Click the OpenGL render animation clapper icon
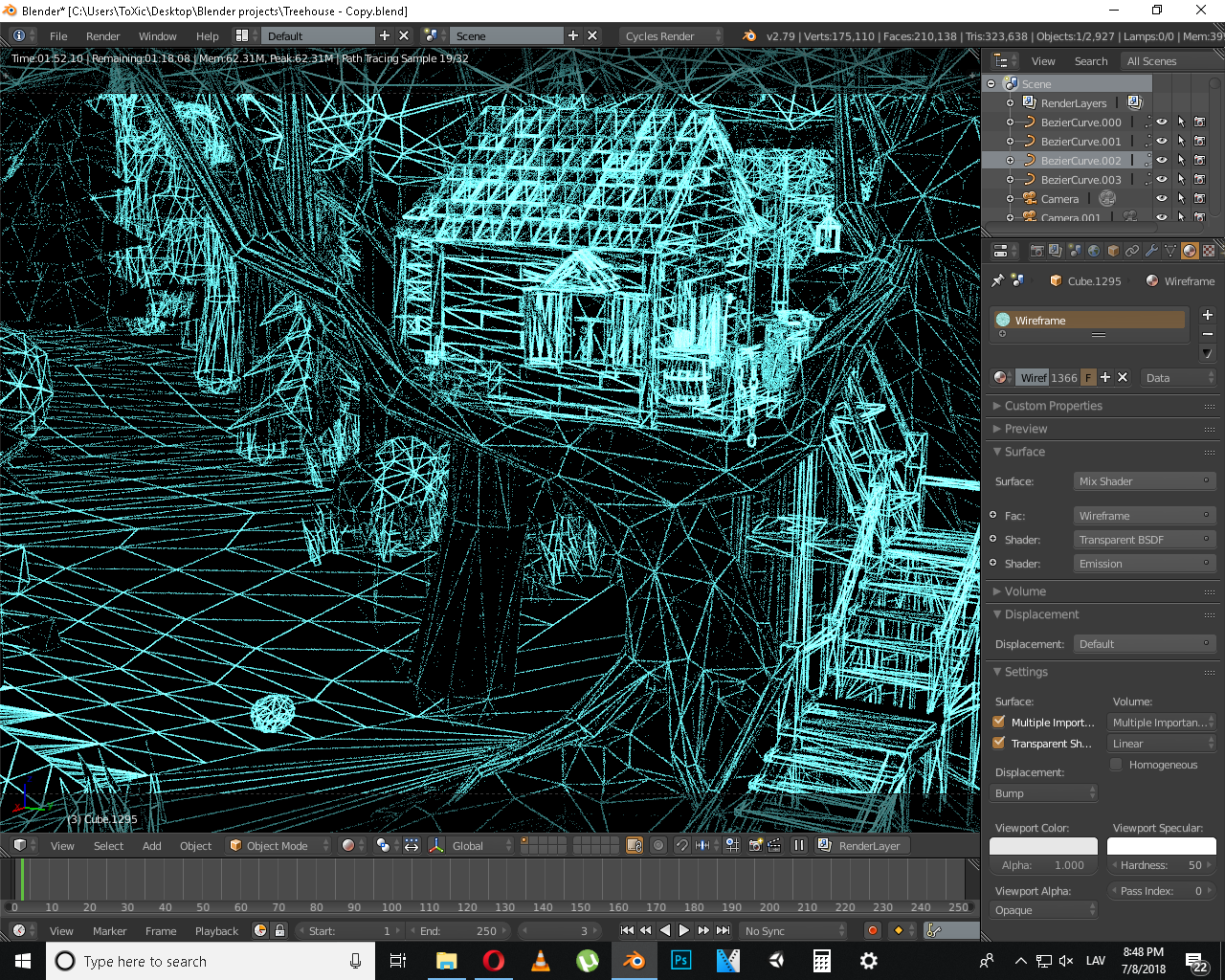The image size is (1225, 980). pos(773,845)
